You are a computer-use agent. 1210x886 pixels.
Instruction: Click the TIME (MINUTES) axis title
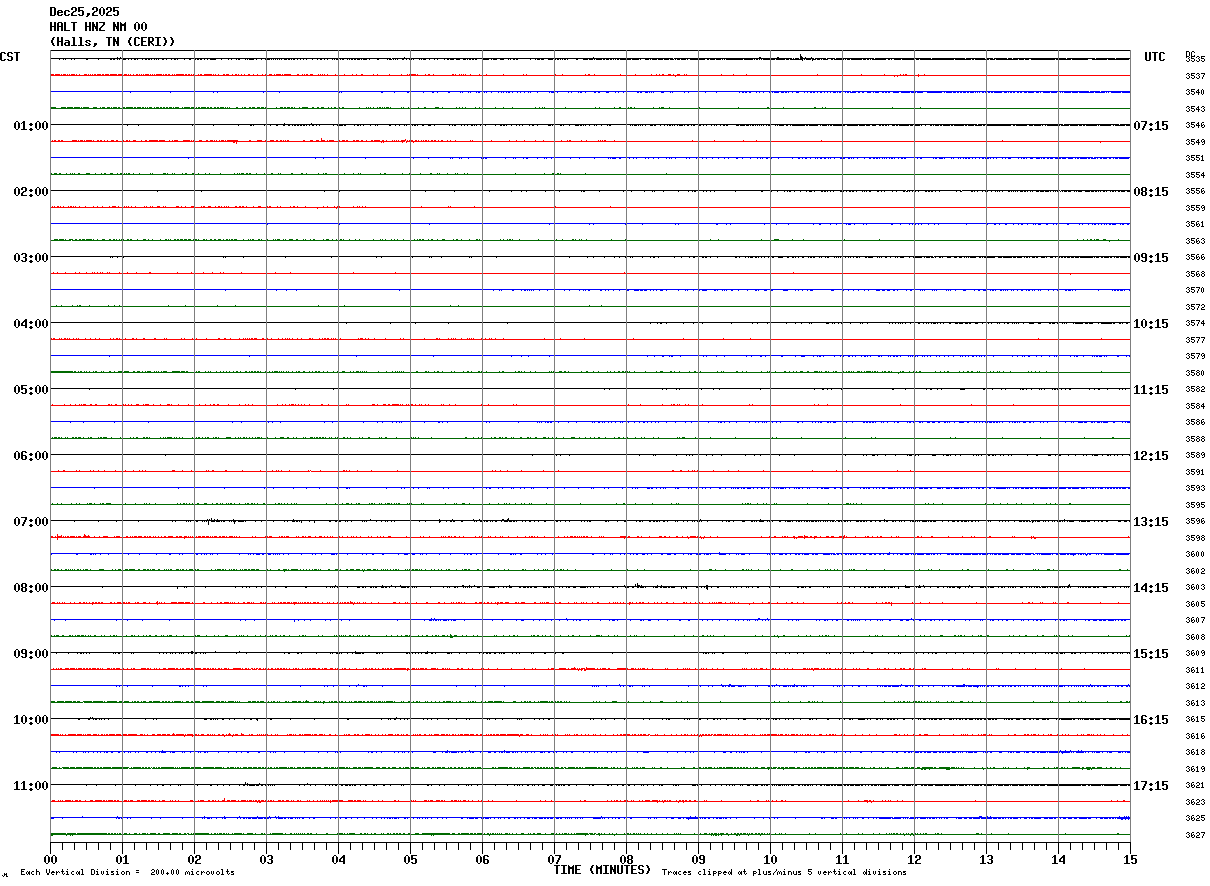[x=602, y=870]
